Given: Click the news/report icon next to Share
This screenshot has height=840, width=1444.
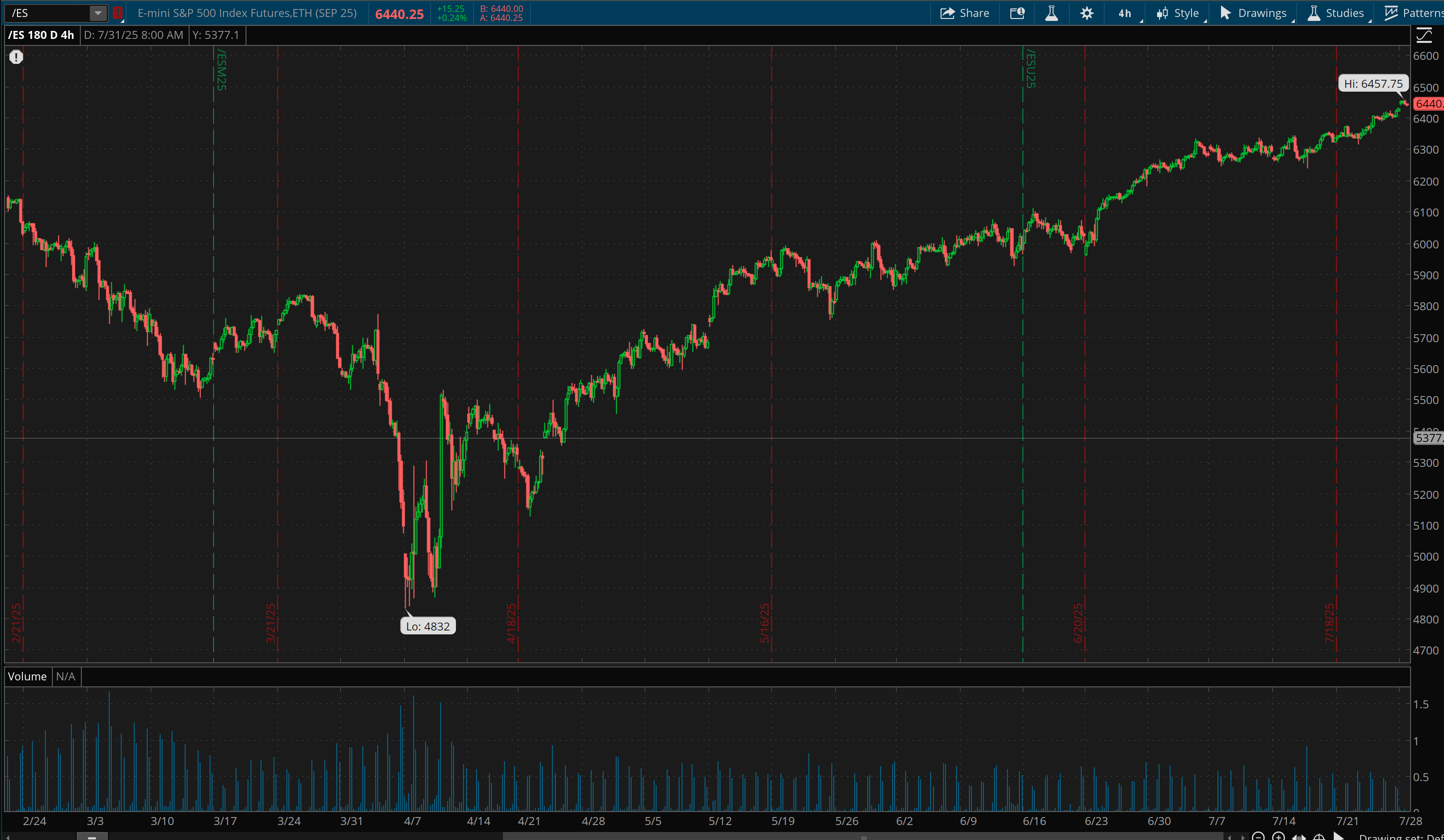Looking at the screenshot, I should [x=1017, y=12].
